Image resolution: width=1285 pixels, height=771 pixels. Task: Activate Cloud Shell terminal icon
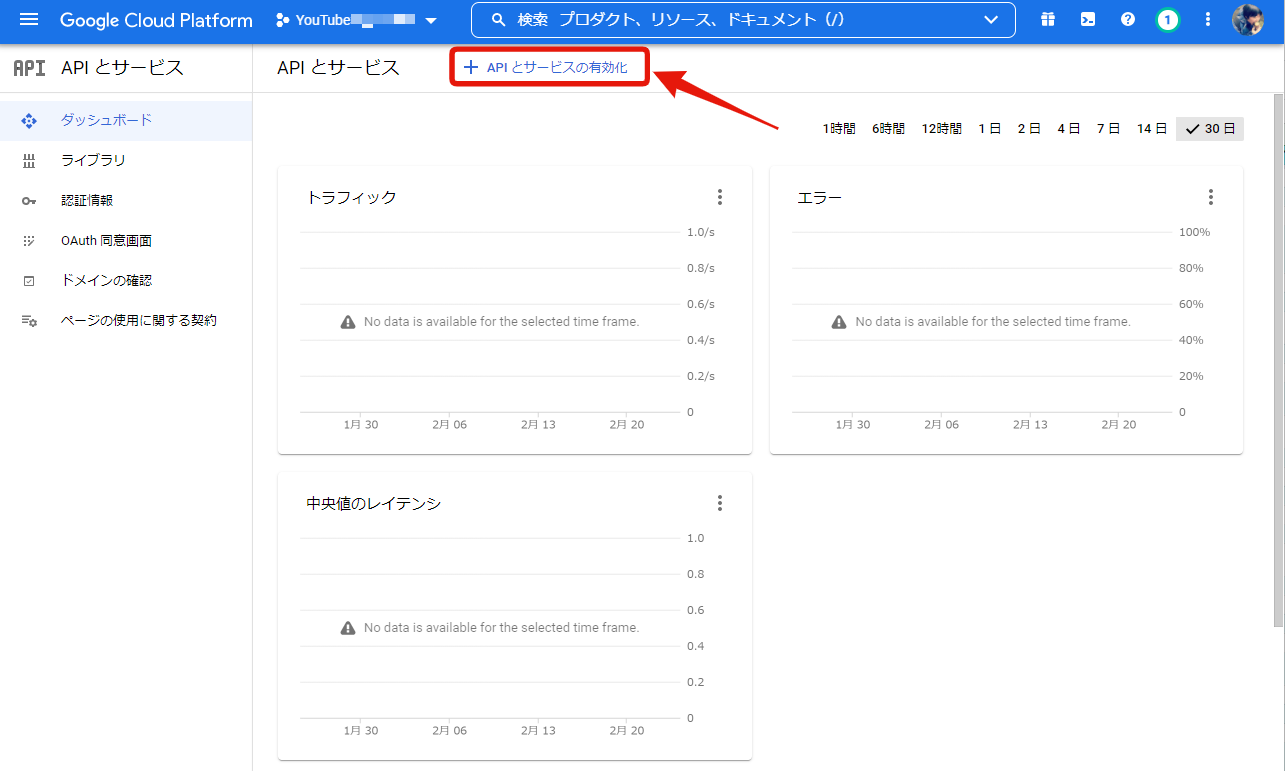point(1087,20)
